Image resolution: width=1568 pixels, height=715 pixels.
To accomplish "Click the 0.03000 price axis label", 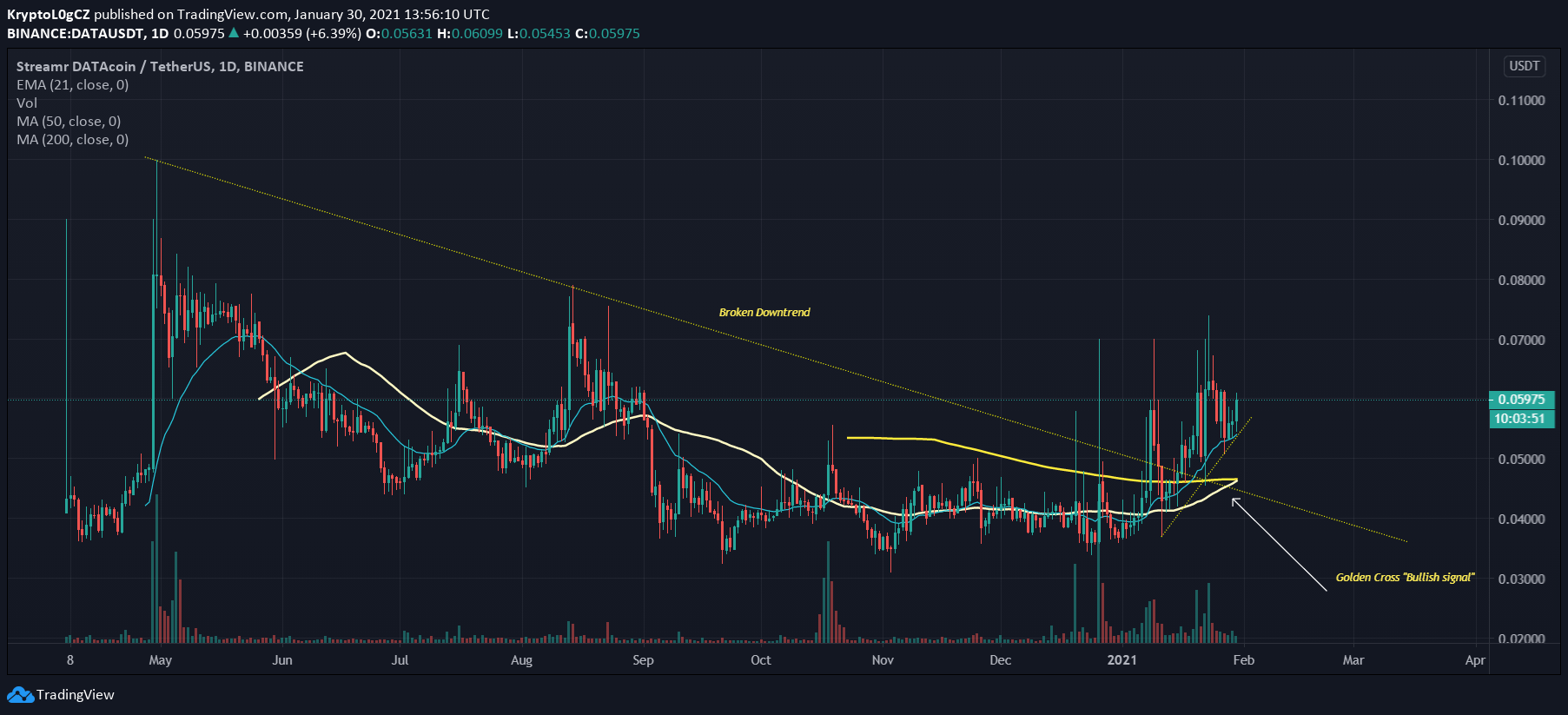I will (1521, 579).
